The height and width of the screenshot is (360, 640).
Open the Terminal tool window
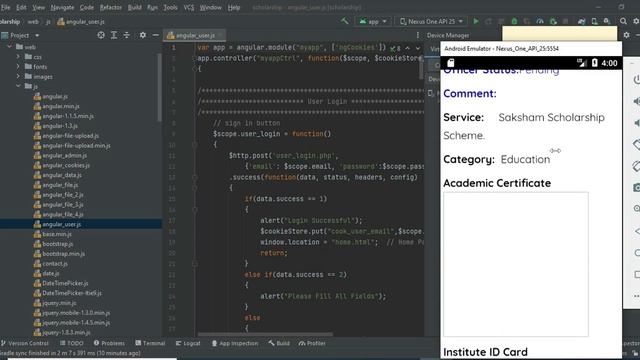coord(150,343)
